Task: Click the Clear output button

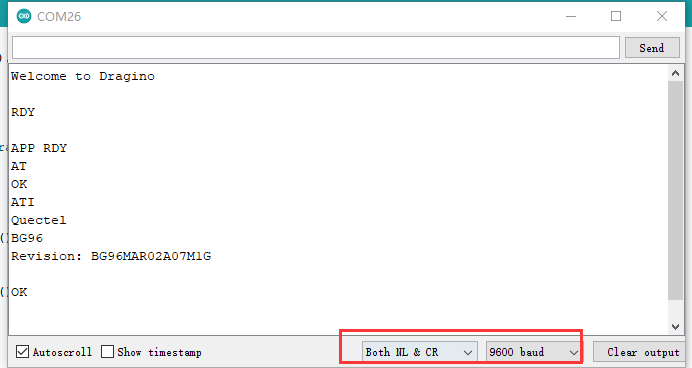Action: click(640, 352)
